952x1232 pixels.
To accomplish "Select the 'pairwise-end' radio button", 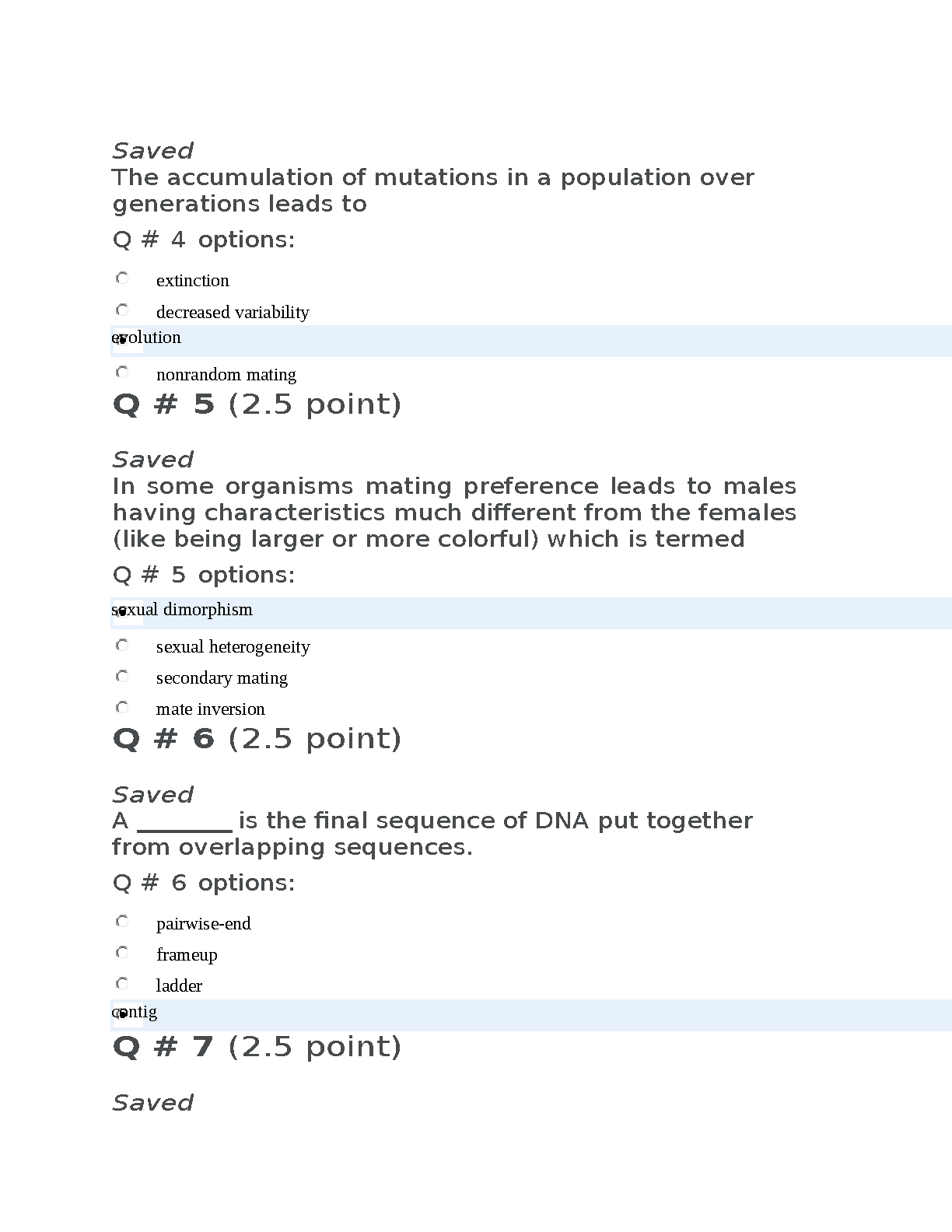I will (x=122, y=922).
